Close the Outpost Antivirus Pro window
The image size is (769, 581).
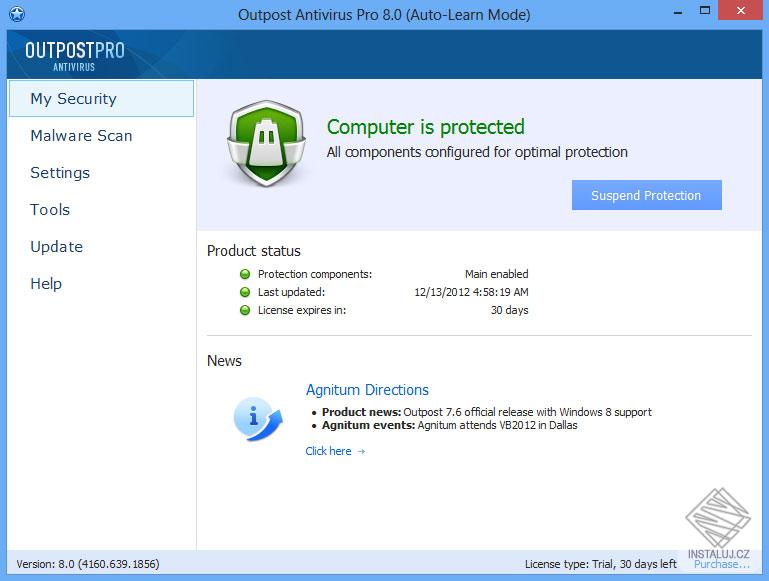741,10
